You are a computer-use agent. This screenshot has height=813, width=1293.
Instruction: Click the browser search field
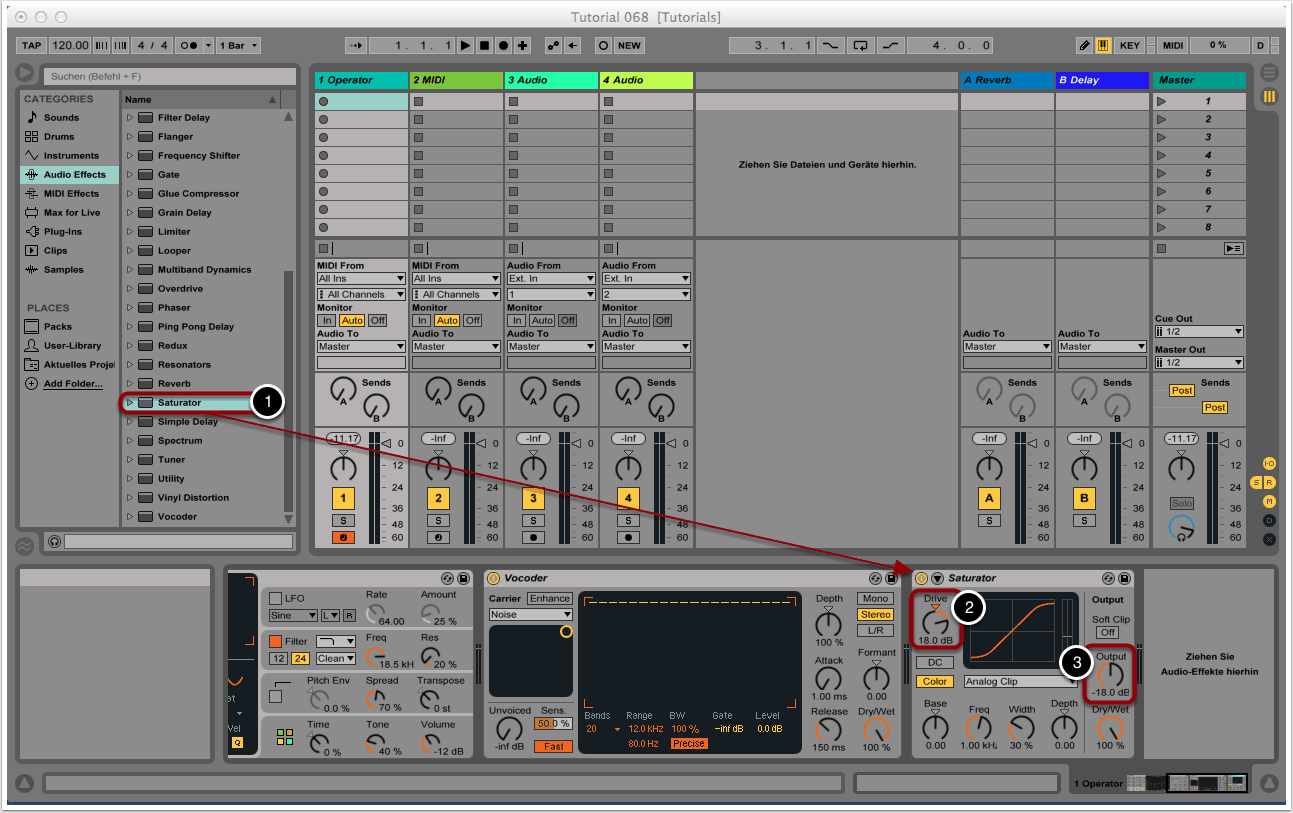click(x=170, y=76)
